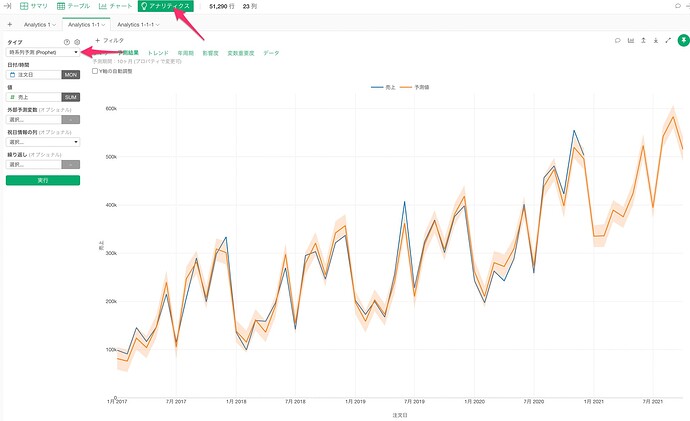
Task: Click the 51,290 行 row count
Action: coord(222,7)
